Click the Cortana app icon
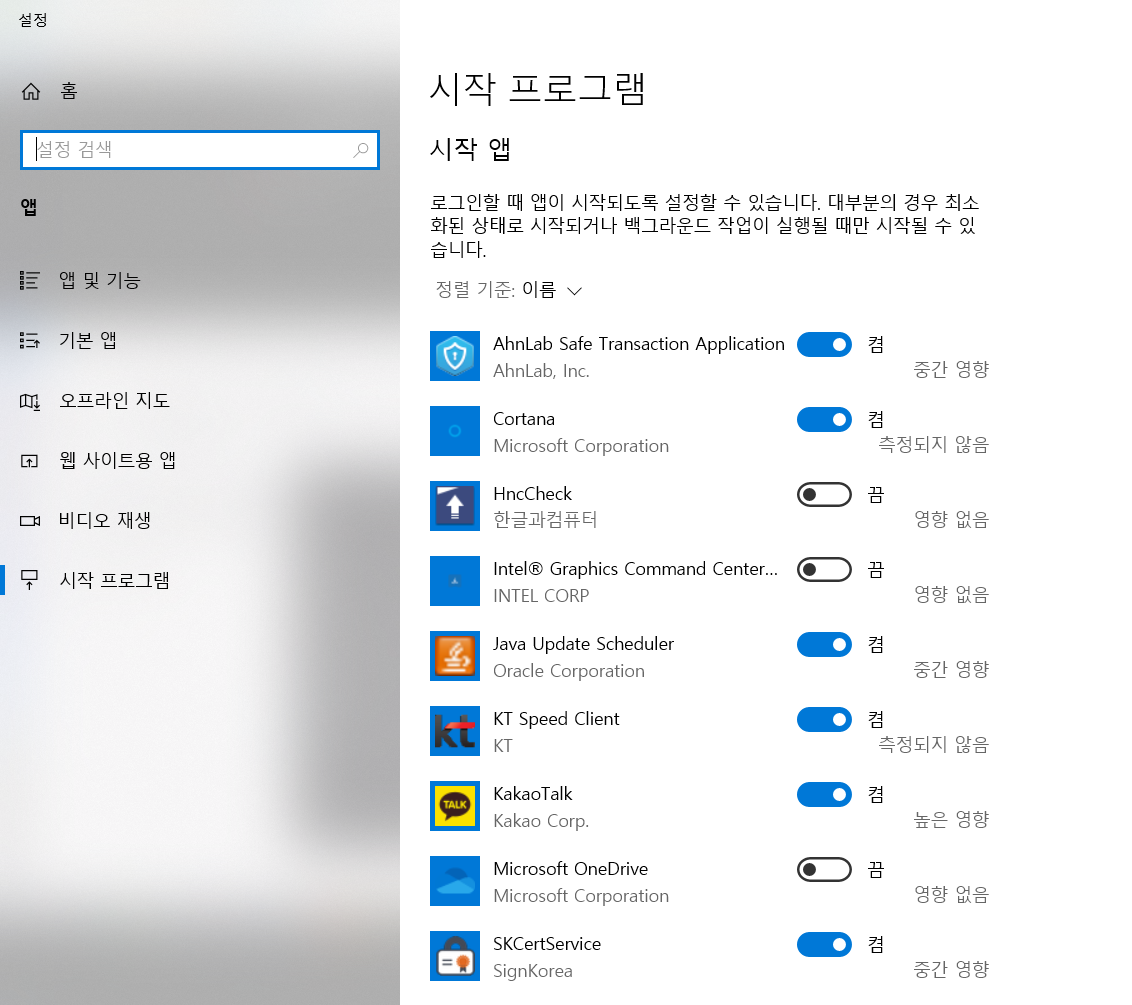This screenshot has width=1132, height=1005. tap(455, 431)
